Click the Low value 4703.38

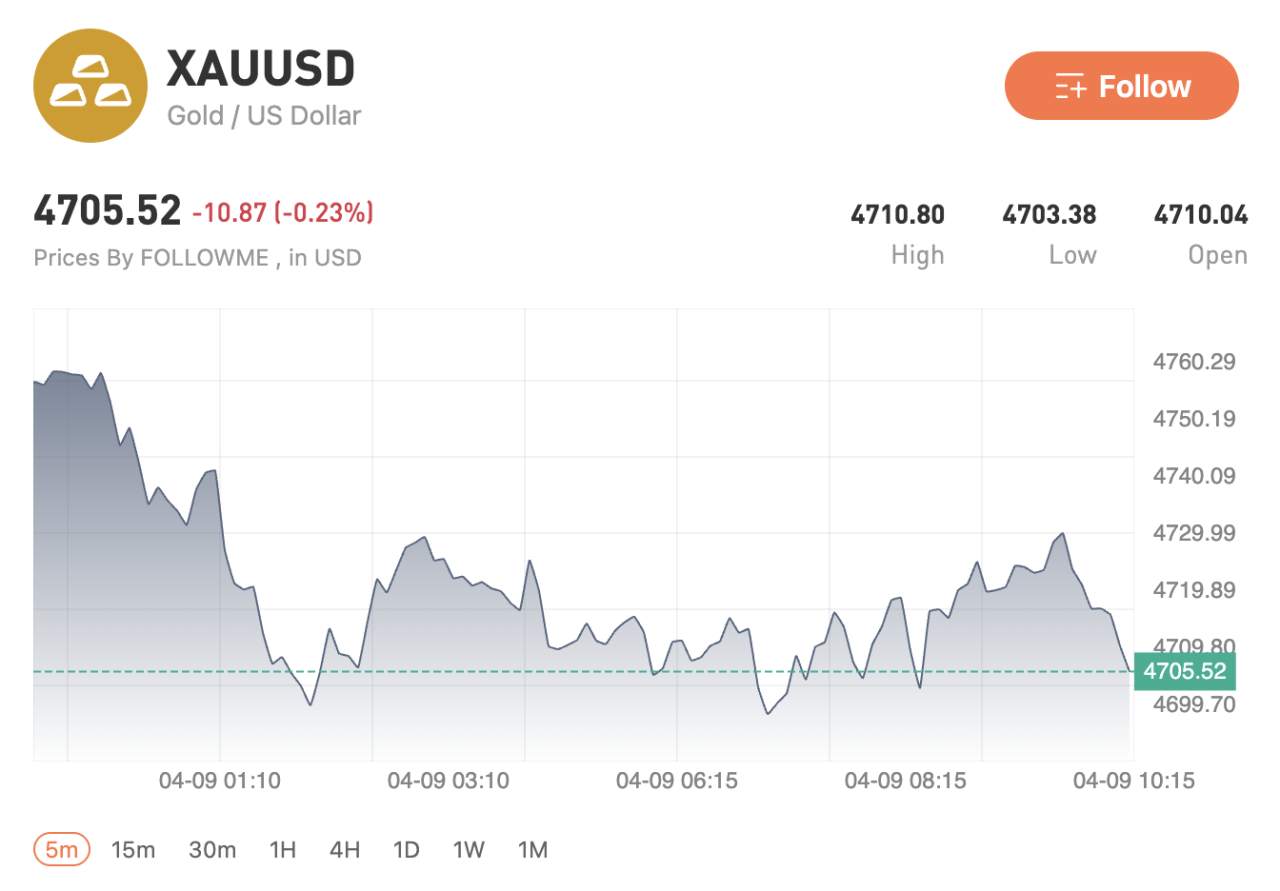coord(1048,213)
